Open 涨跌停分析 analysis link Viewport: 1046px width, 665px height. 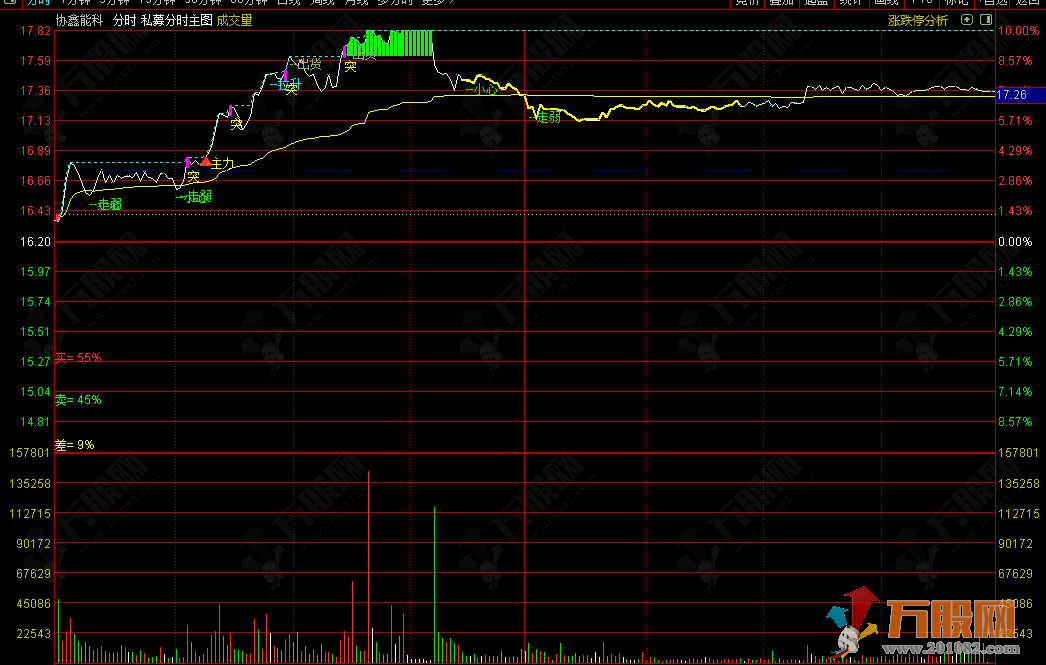[x=918, y=19]
